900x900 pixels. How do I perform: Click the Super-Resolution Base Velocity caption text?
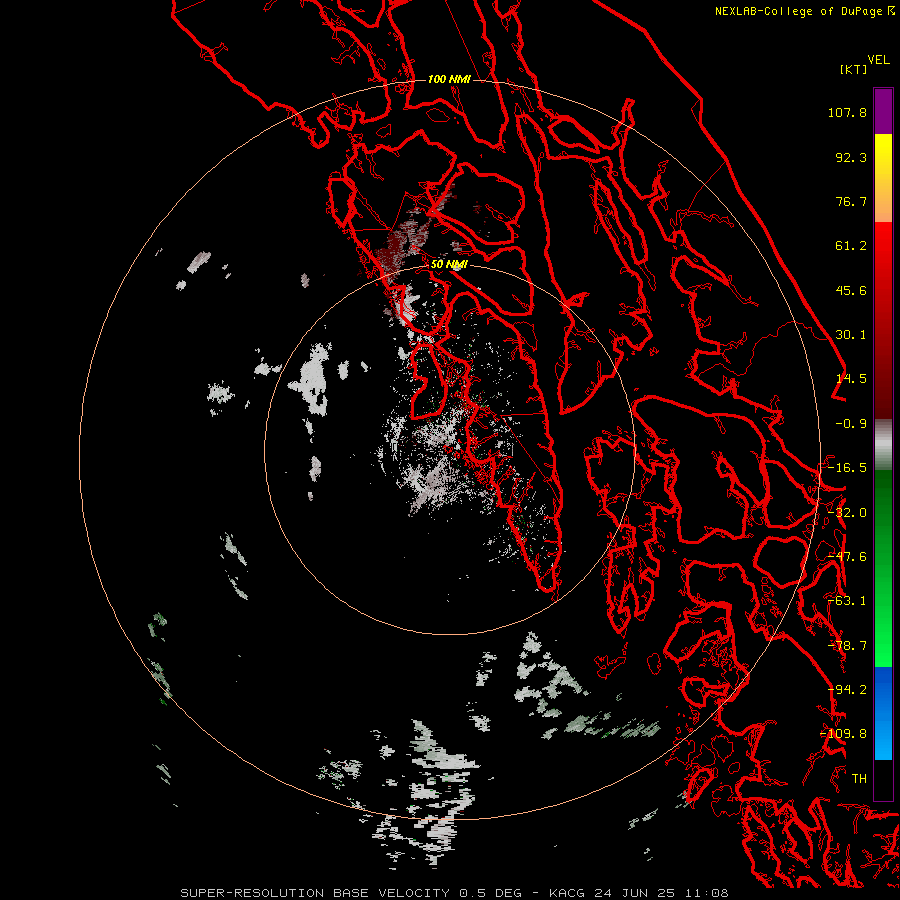pos(454,893)
